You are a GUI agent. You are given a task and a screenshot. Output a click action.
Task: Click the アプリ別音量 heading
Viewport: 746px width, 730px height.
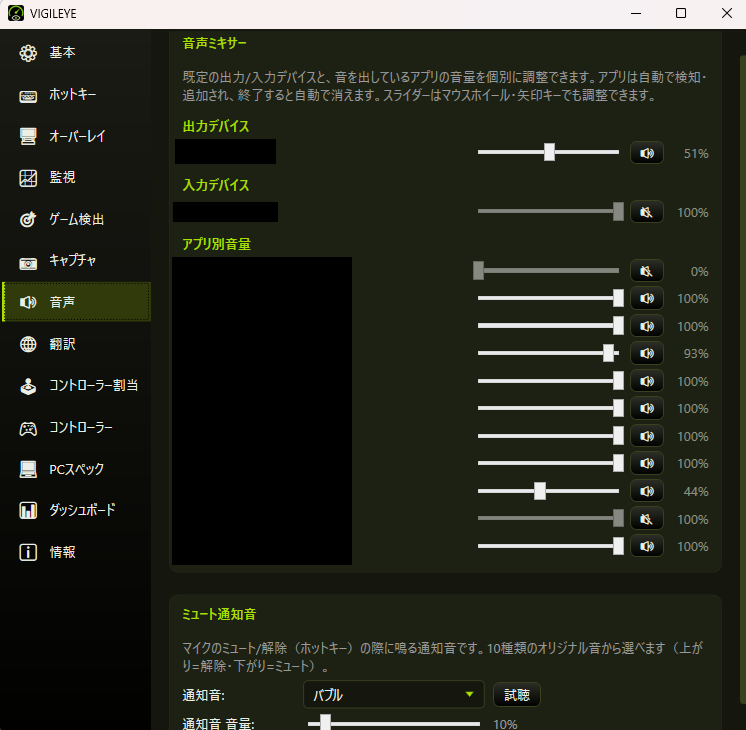(216, 244)
